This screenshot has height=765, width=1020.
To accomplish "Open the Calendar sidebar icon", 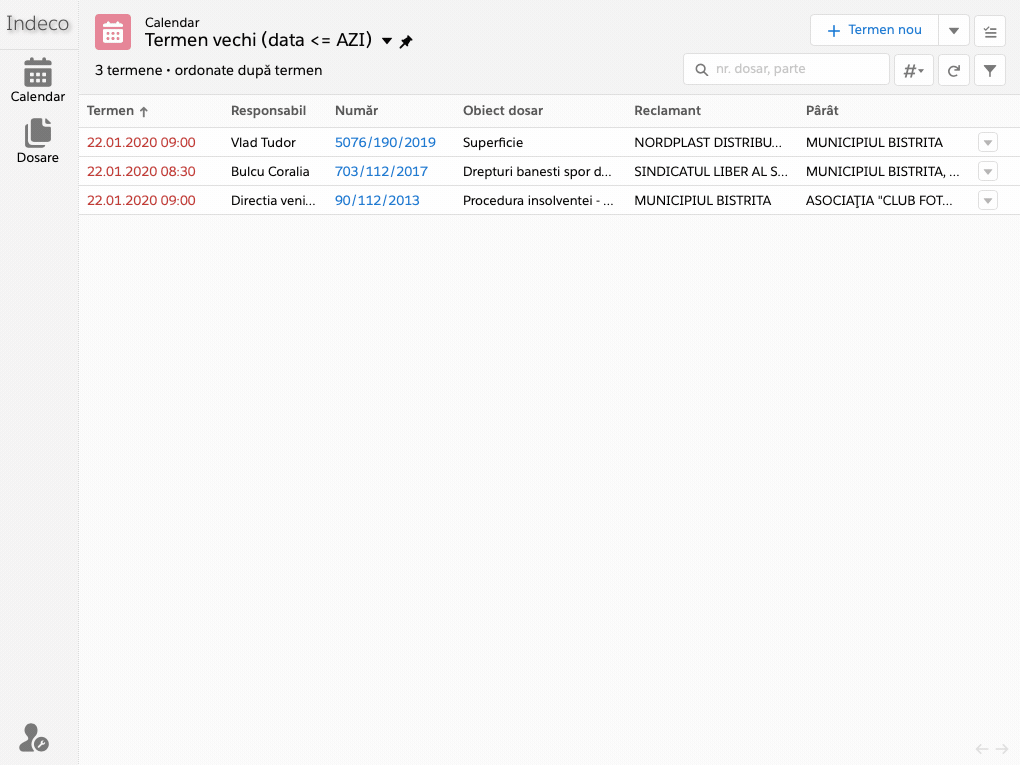I will [x=38, y=80].
